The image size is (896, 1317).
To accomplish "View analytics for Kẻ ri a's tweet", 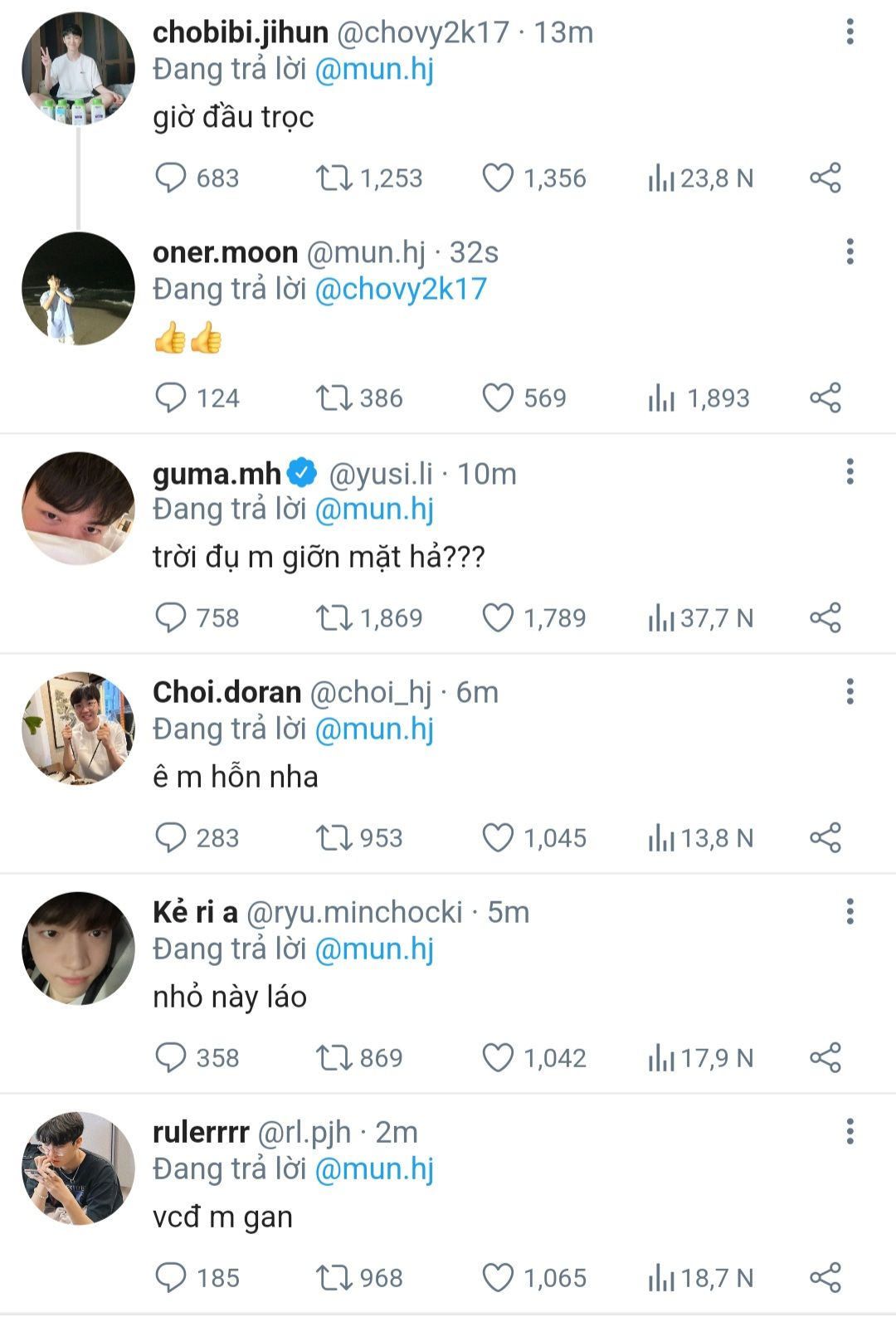I will 661,1058.
